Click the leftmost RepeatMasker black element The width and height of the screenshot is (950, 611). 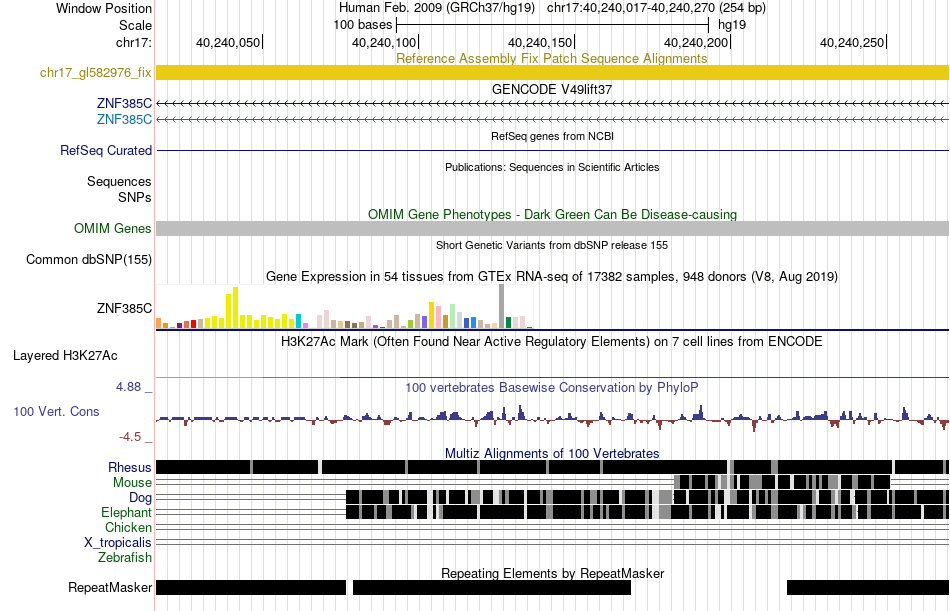[251, 587]
